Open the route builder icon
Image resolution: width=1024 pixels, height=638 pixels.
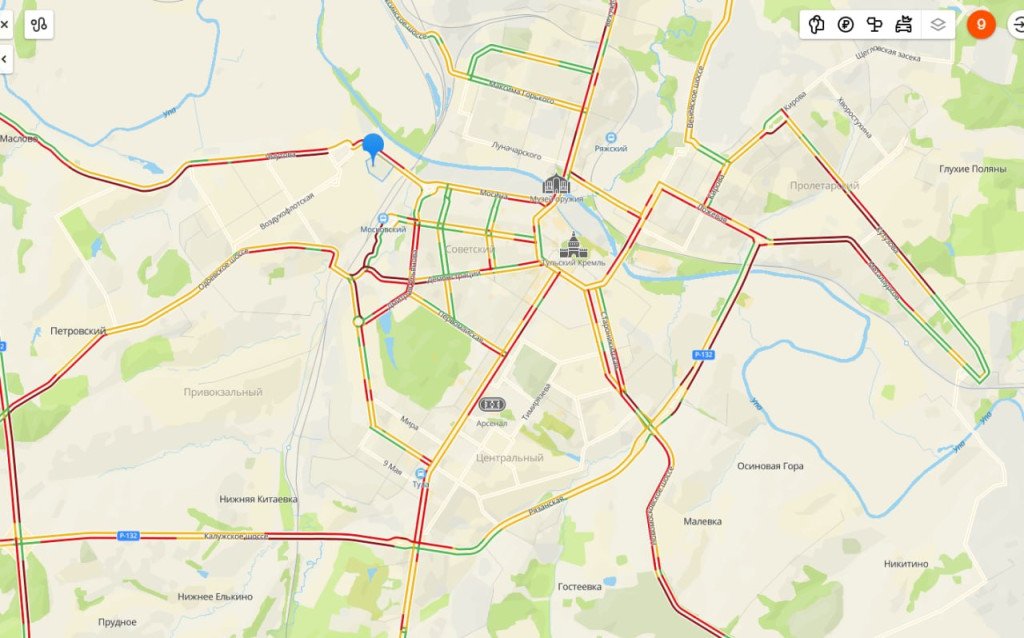39,25
